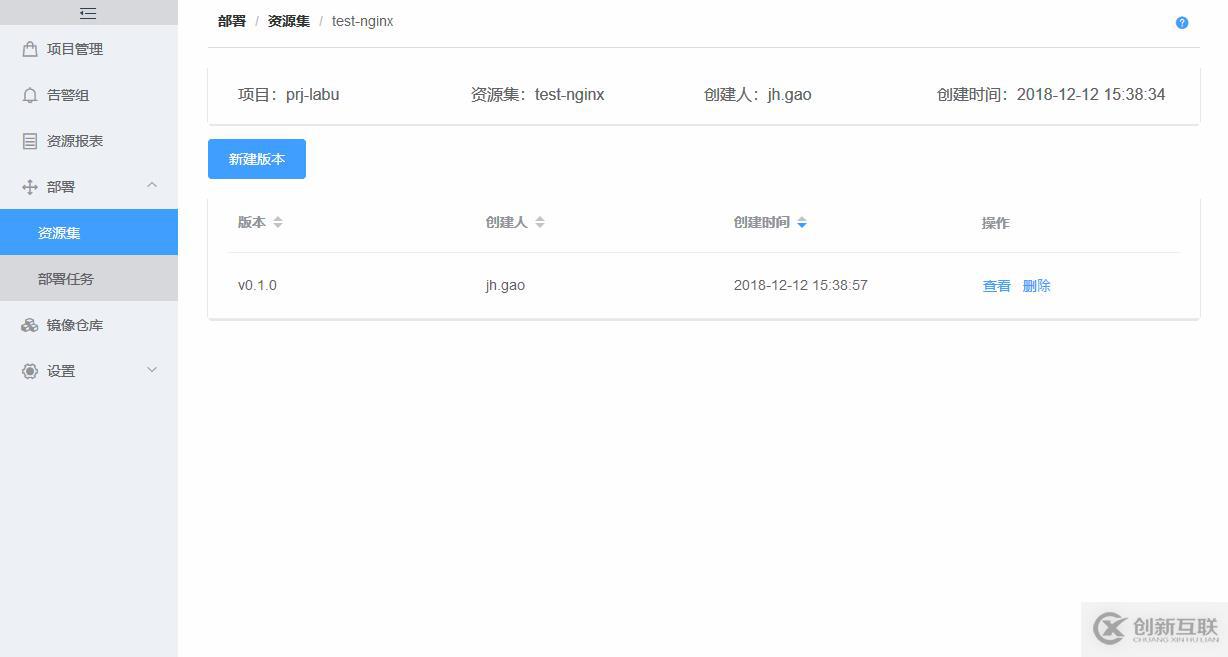Click 查看 to view version v0.1.0

[x=995, y=285]
